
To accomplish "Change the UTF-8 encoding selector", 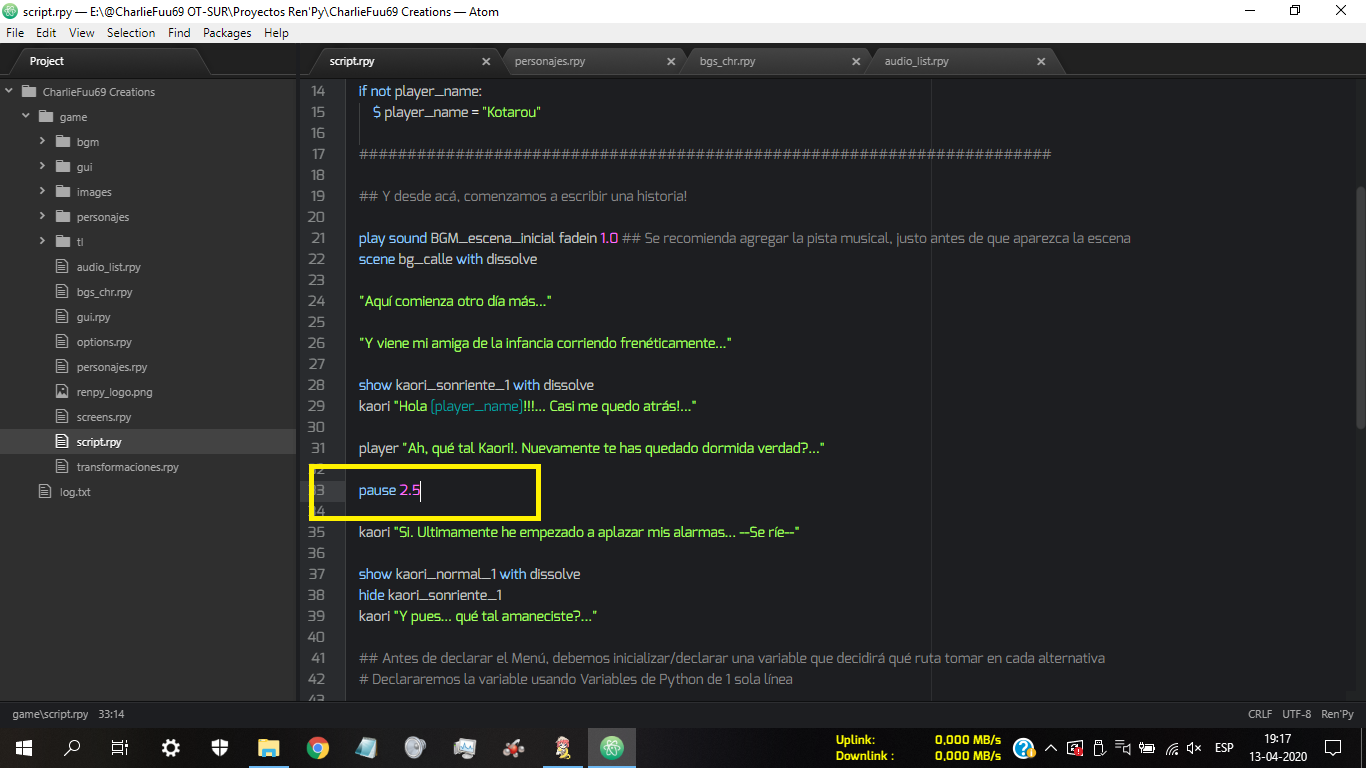I will 1296,714.
